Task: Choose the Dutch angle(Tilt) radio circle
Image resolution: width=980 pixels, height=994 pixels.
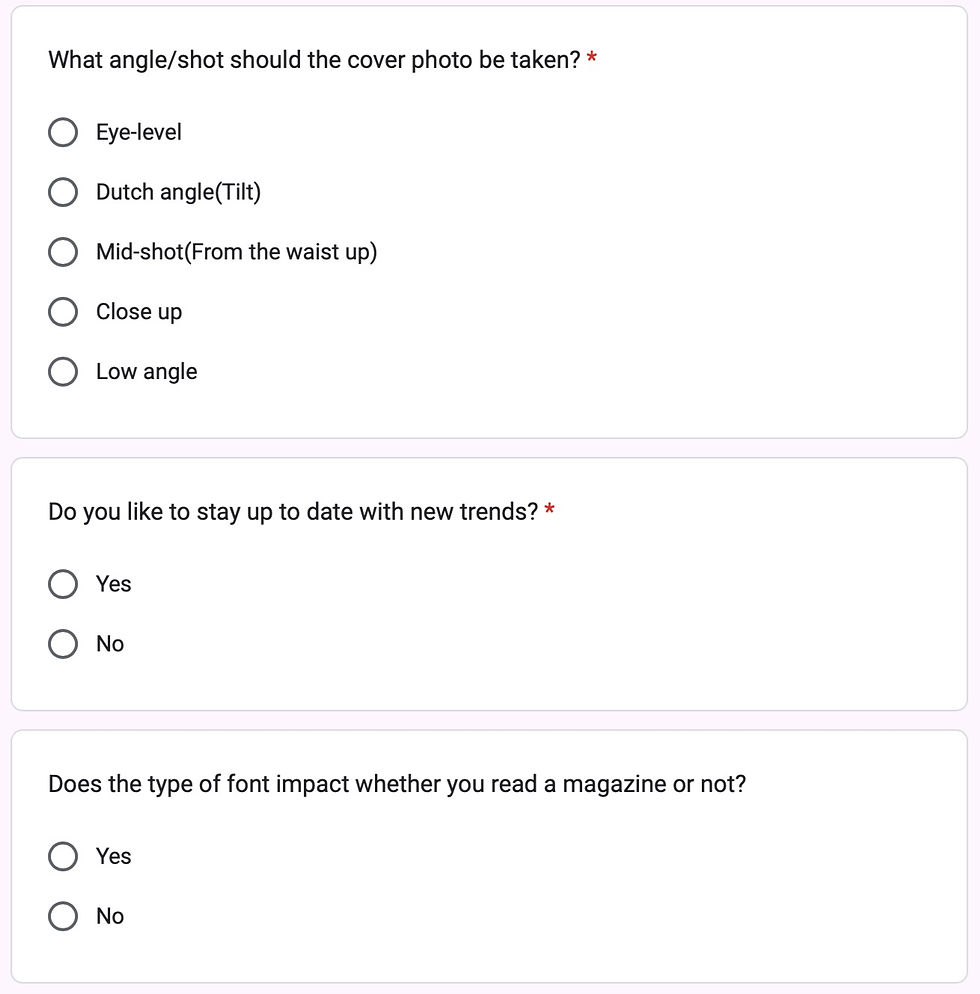Action: [x=63, y=192]
